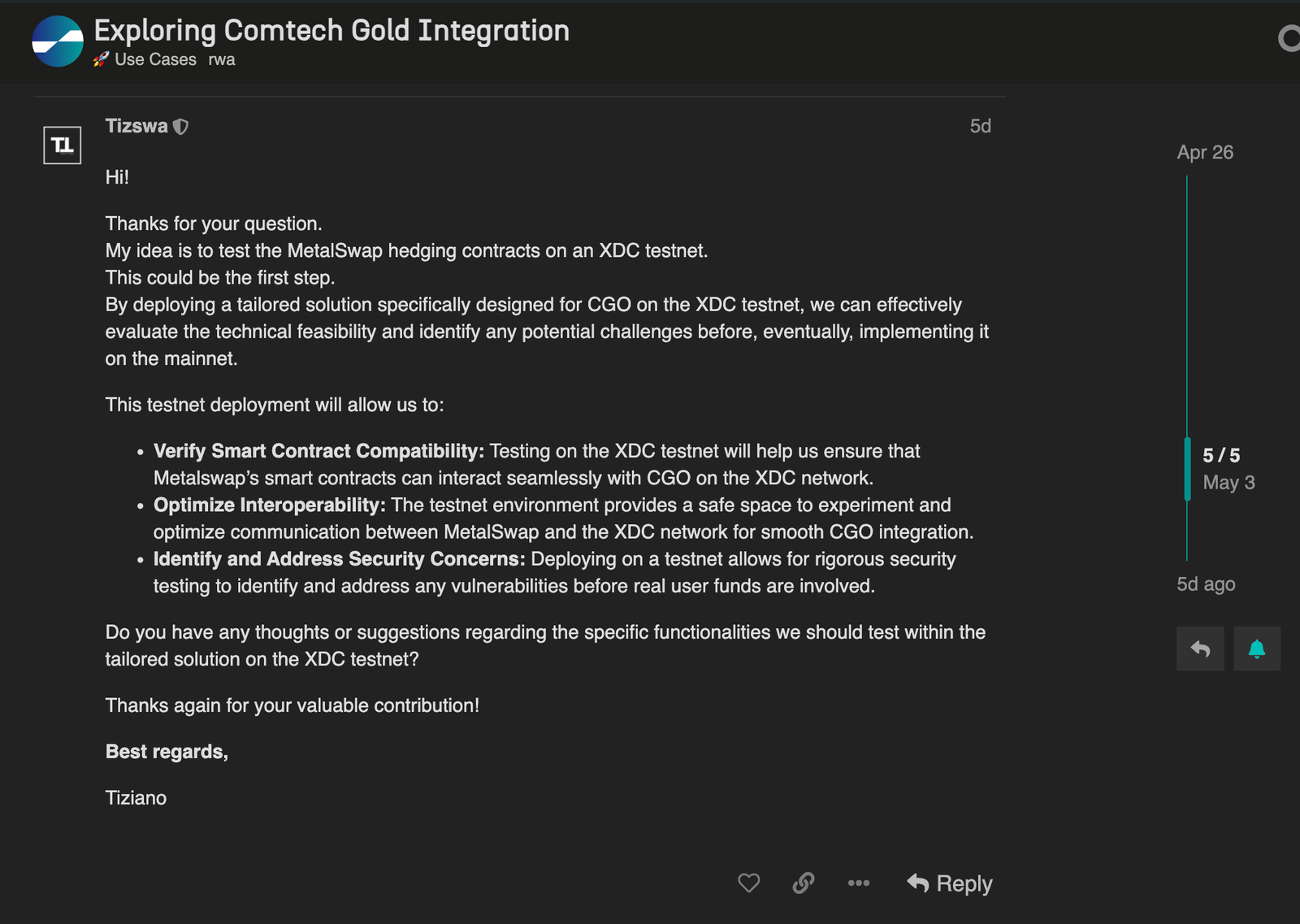Show more actions with the ellipsis icon

pos(859,883)
